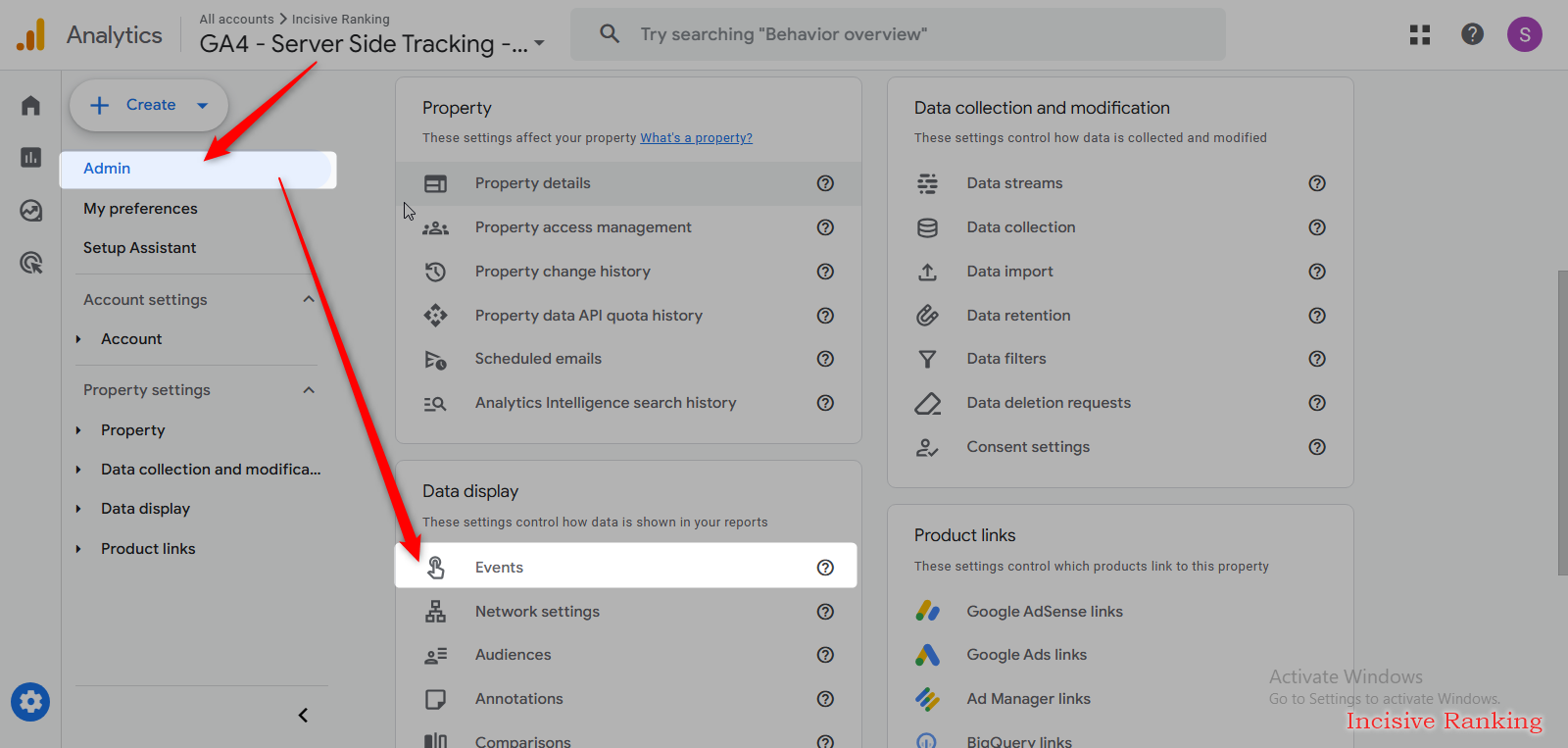Open the Reports bar chart icon
The height and width of the screenshot is (748, 1568).
[x=30, y=157]
